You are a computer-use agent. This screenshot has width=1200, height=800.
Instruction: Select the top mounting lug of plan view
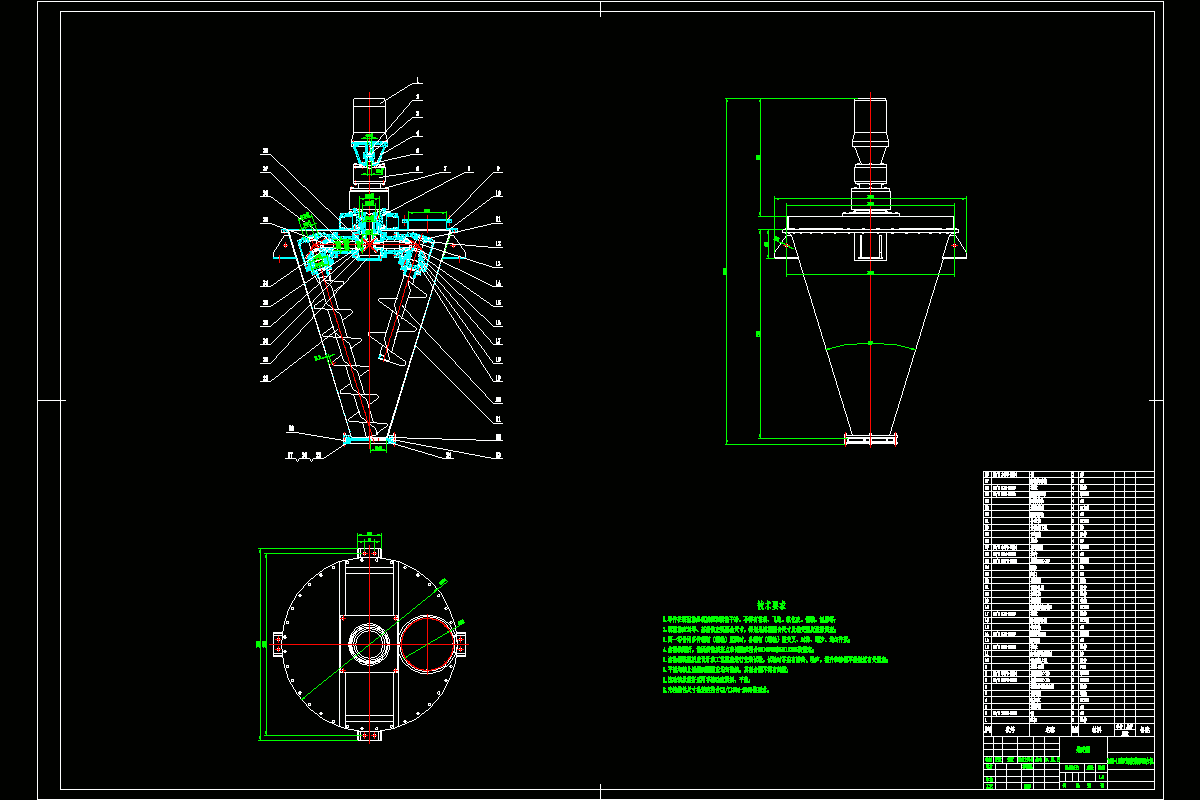pyautogui.click(x=368, y=552)
